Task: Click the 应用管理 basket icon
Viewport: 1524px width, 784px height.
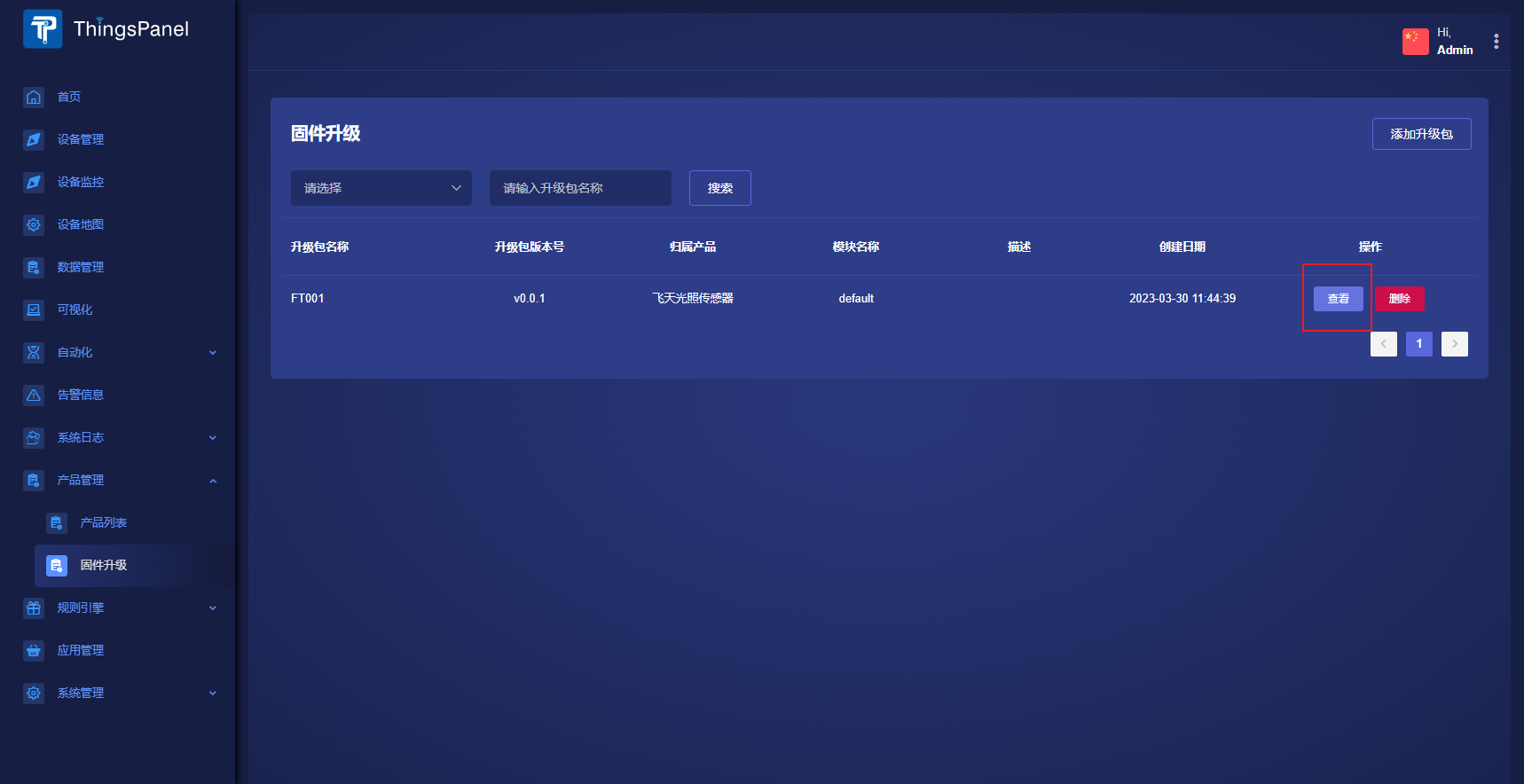Action: click(34, 650)
